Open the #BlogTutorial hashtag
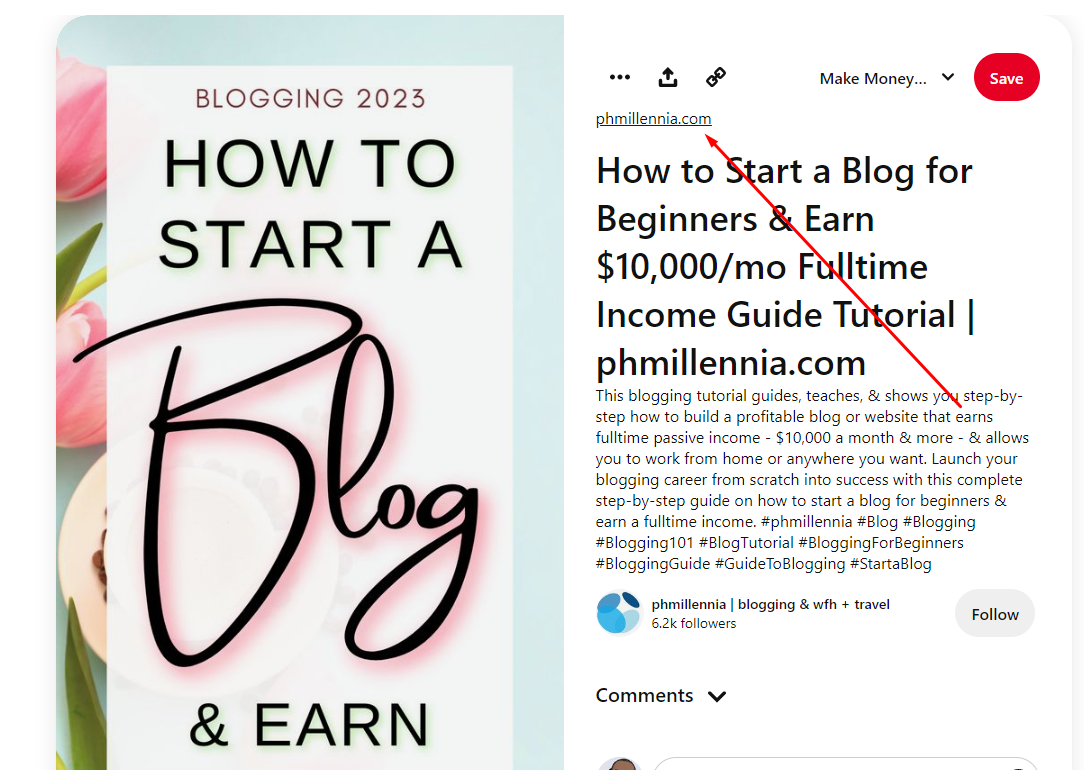 click(746, 543)
